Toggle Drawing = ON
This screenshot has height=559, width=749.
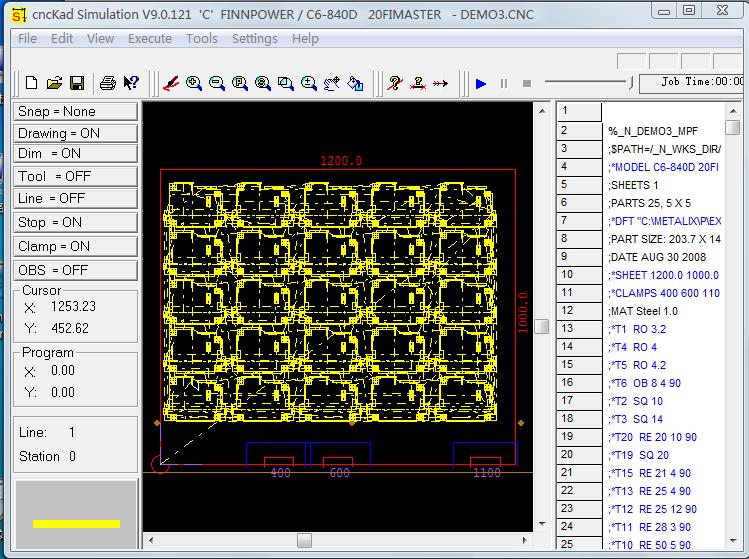[75, 133]
